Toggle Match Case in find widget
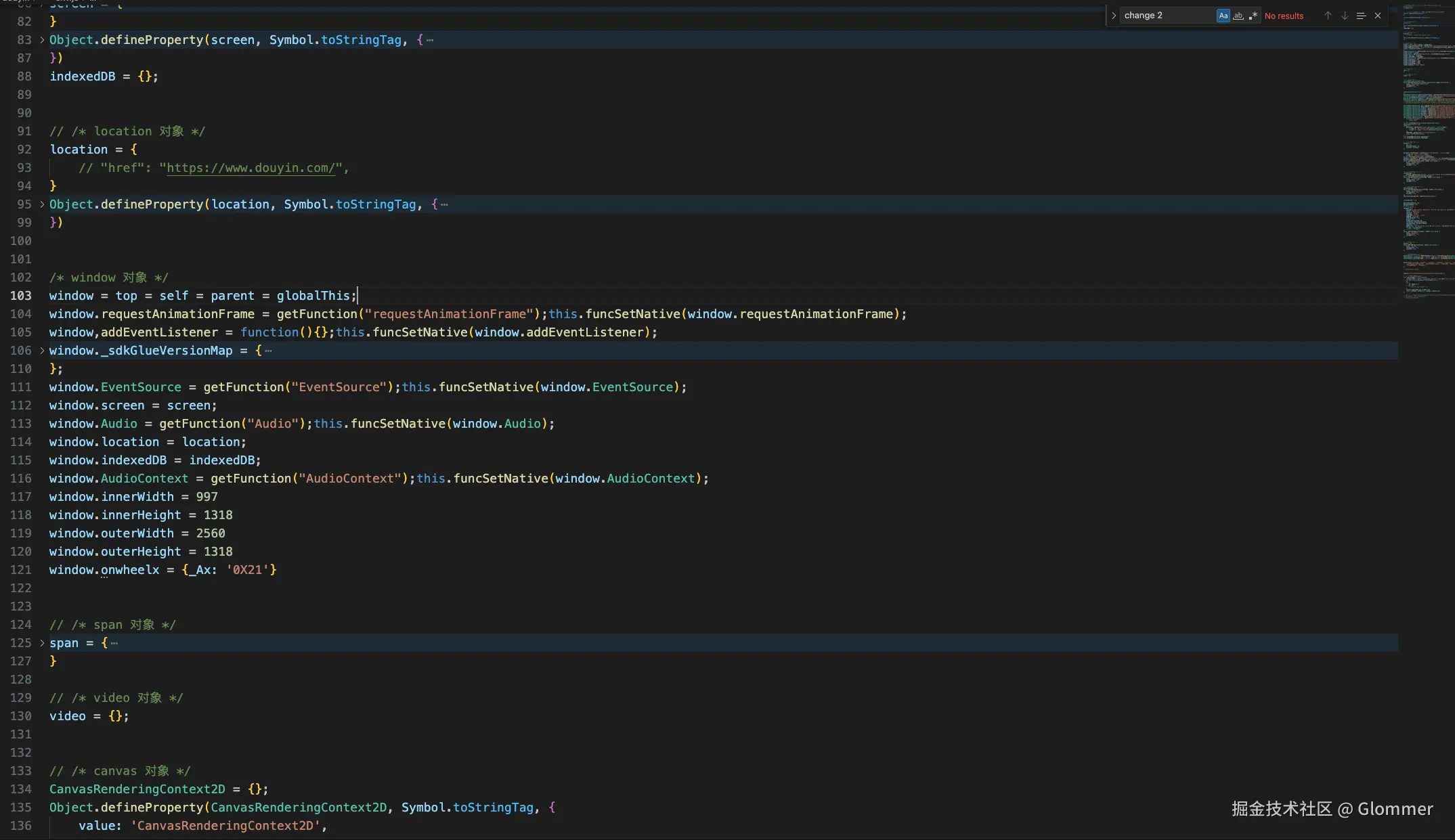This screenshot has width=1455, height=840. pos(1223,16)
